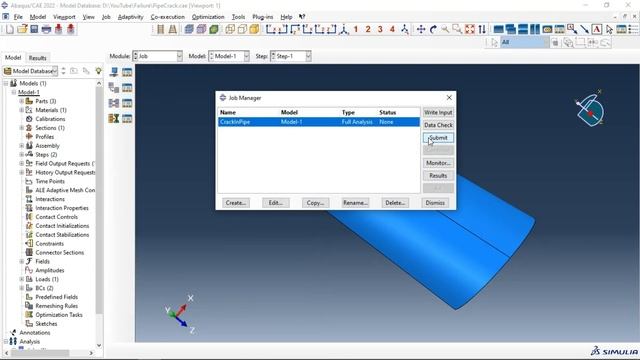Click the Create... button in Job Manager
640x360 pixels.
pyautogui.click(x=236, y=202)
